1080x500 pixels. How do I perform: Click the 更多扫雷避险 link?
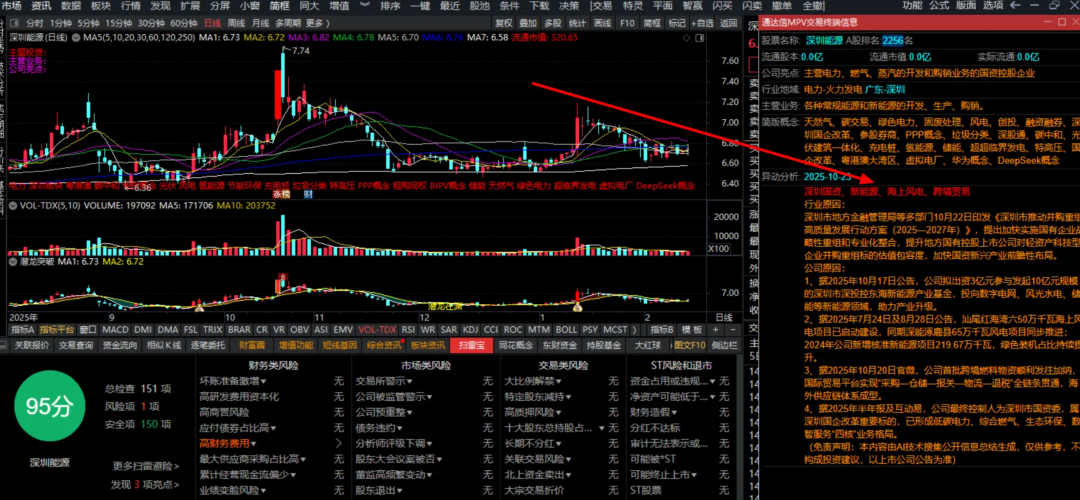(x=141, y=466)
